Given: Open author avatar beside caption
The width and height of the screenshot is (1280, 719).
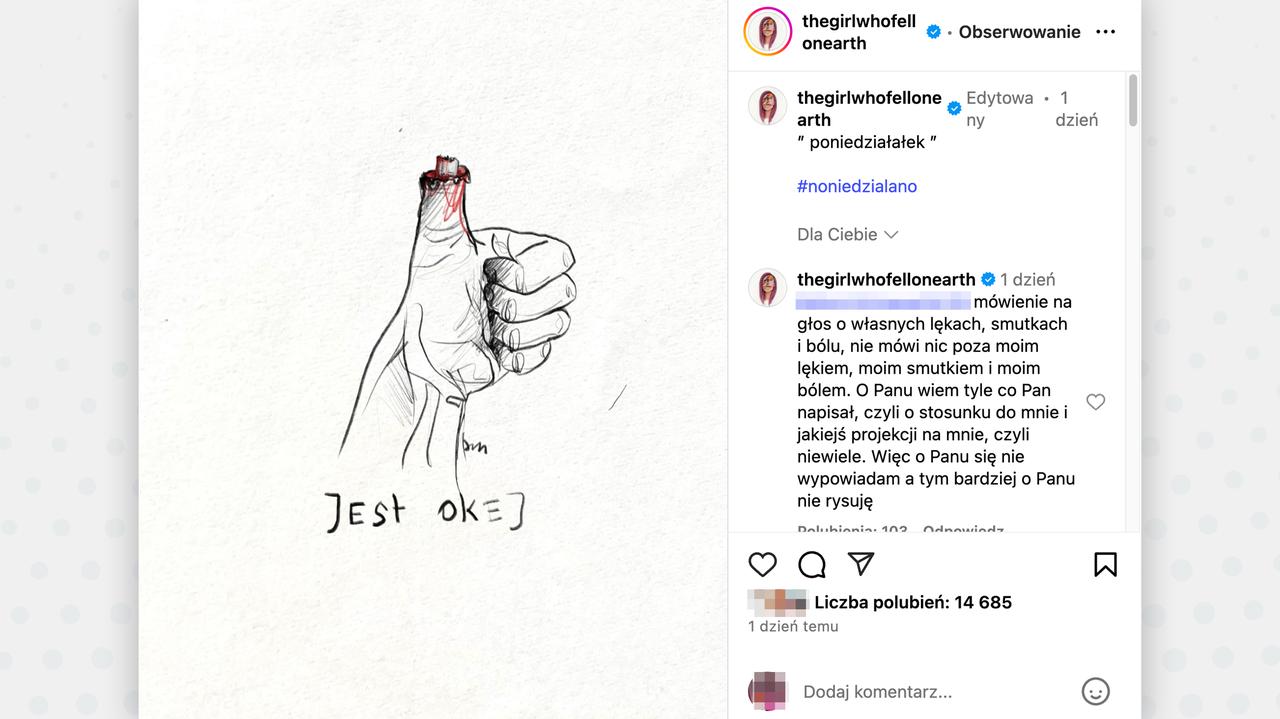Looking at the screenshot, I should pyautogui.click(x=768, y=106).
